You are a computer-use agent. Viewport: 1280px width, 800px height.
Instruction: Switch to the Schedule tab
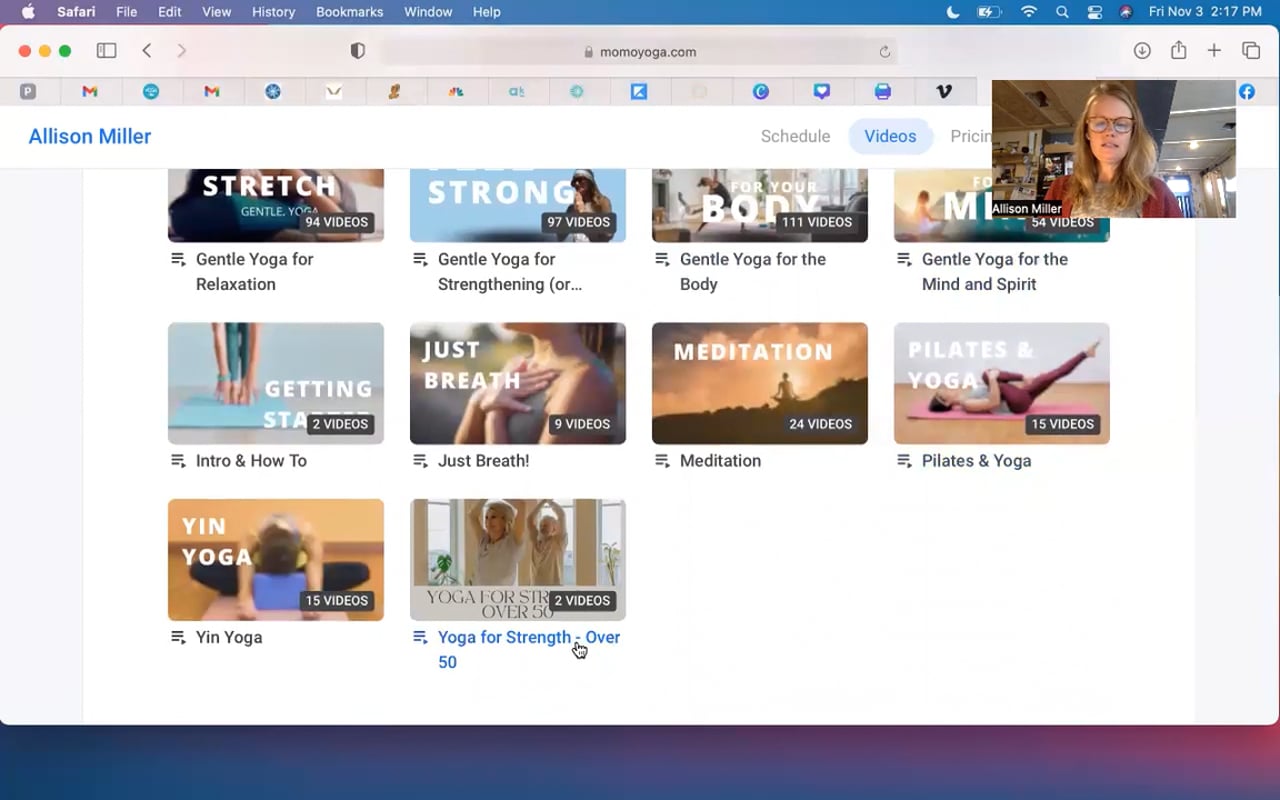[795, 136]
